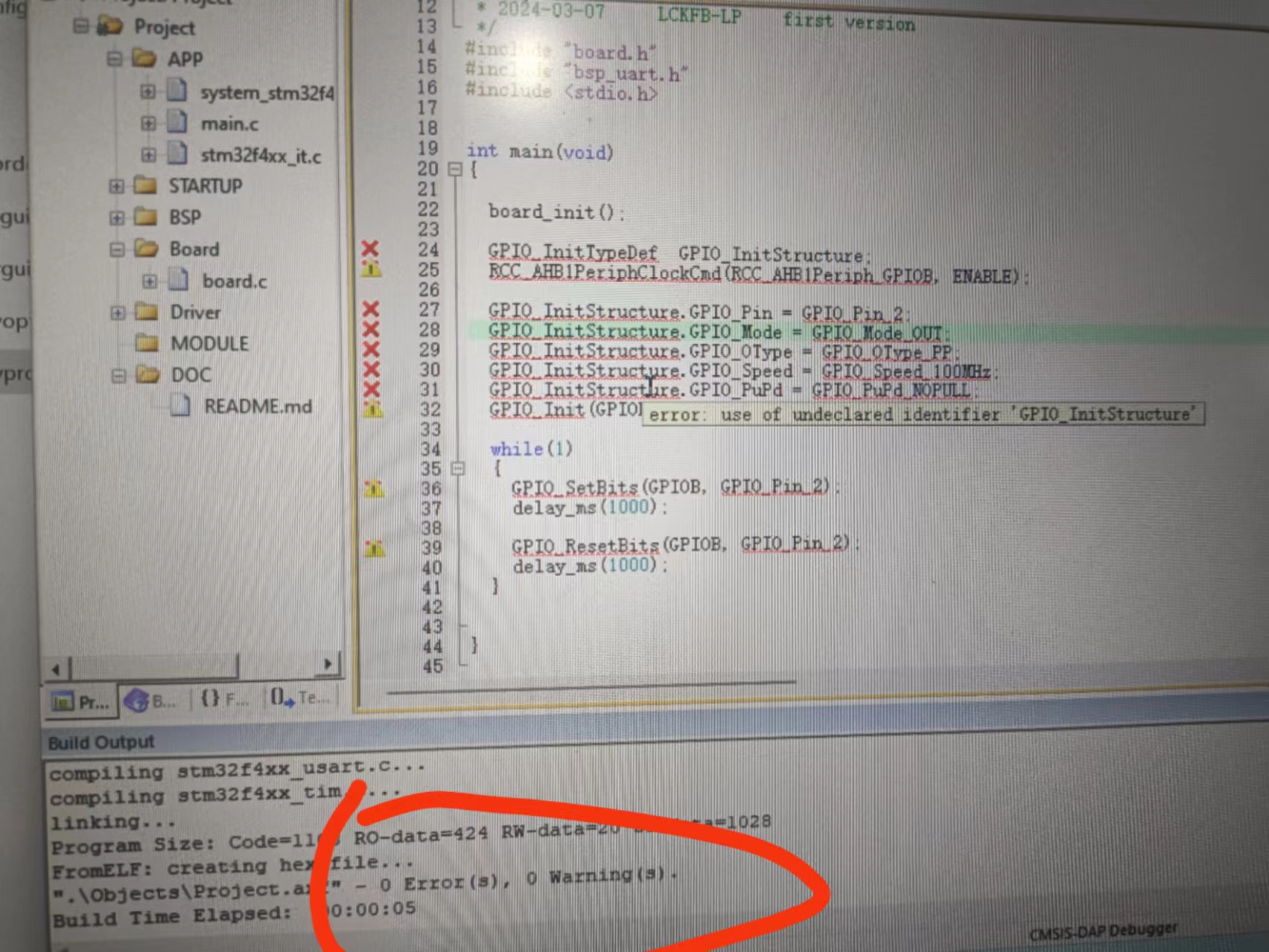
Task: Click the README.md file icon
Action: [x=180, y=406]
